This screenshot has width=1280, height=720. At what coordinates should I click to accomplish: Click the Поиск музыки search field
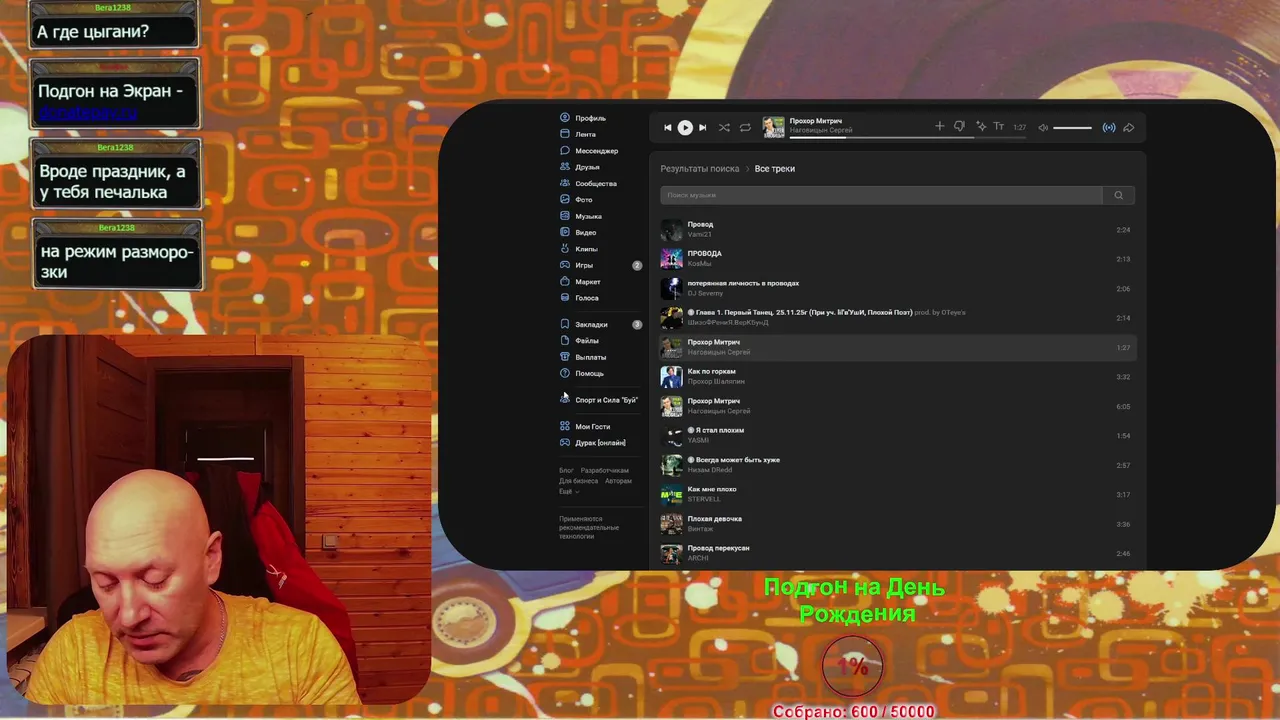click(881, 195)
